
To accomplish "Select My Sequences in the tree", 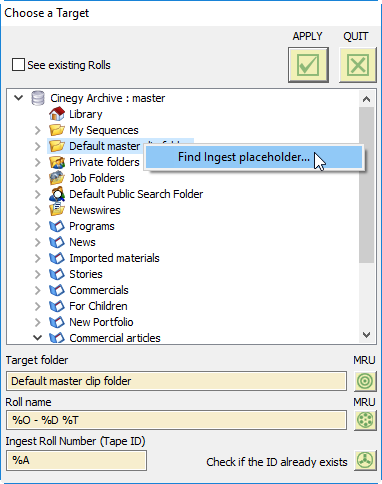I will click(x=104, y=130).
